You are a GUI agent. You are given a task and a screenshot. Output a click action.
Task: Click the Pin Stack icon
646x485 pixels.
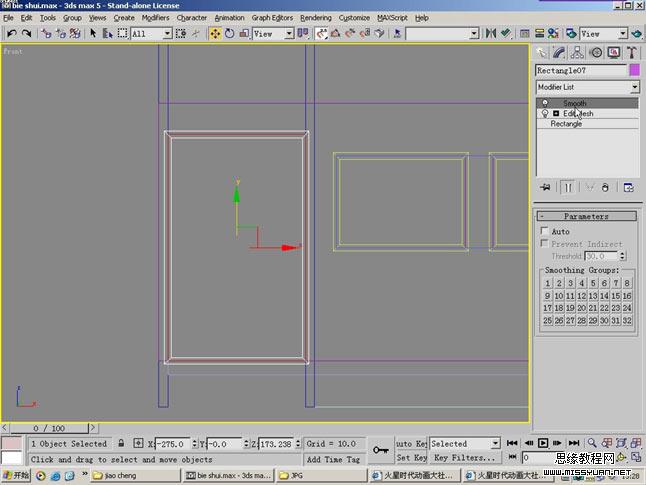(x=545, y=187)
